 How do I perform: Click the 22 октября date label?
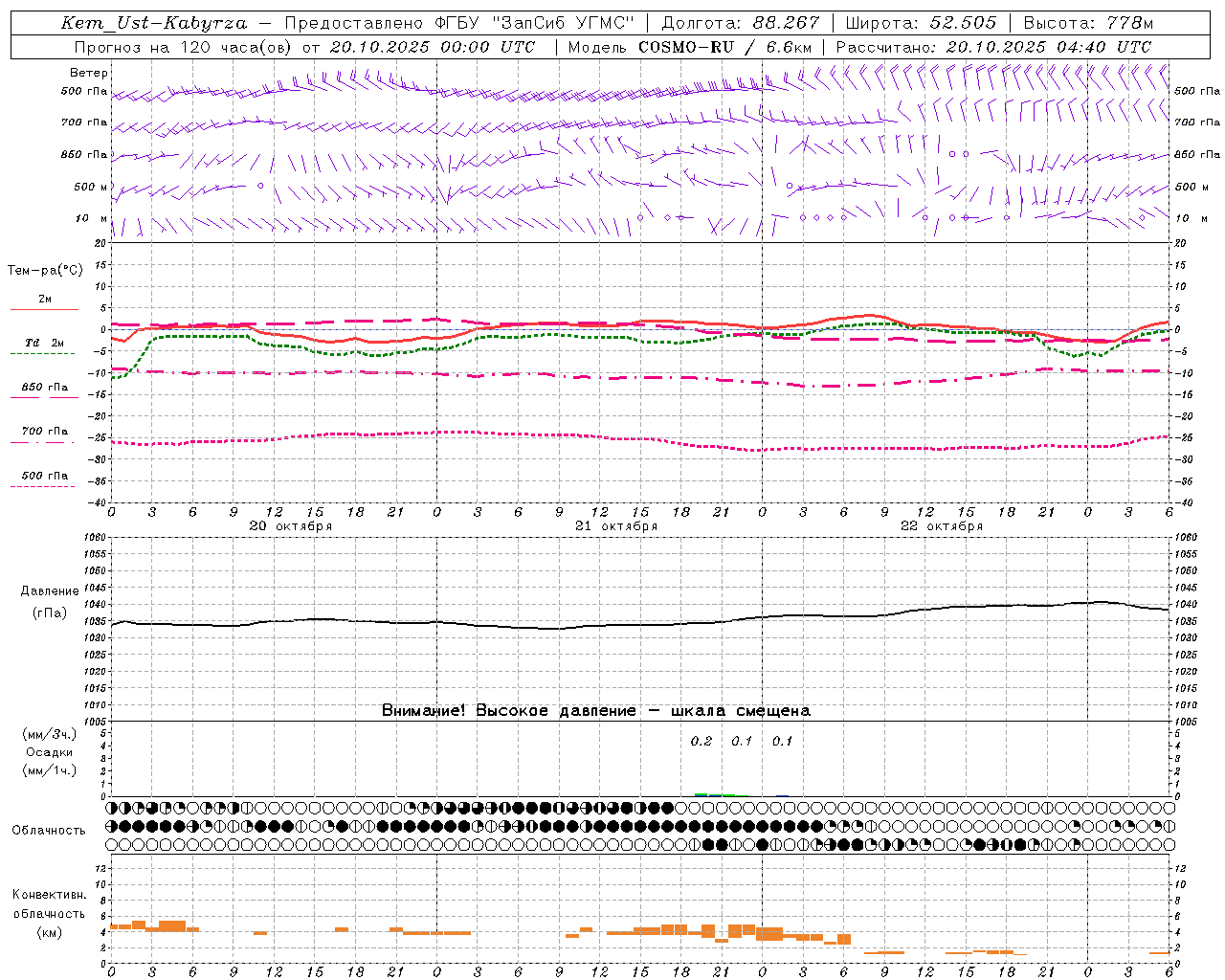[942, 526]
